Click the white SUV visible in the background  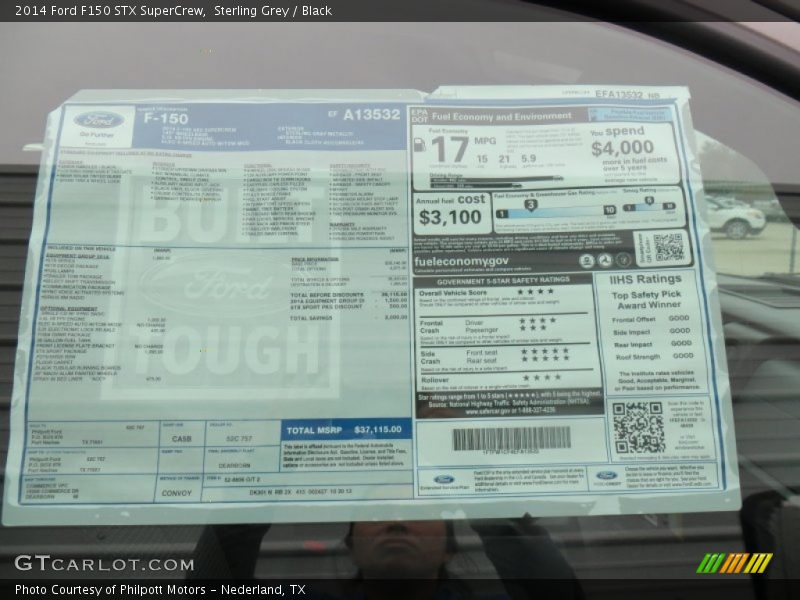pyautogui.click(x=734, y=219)
